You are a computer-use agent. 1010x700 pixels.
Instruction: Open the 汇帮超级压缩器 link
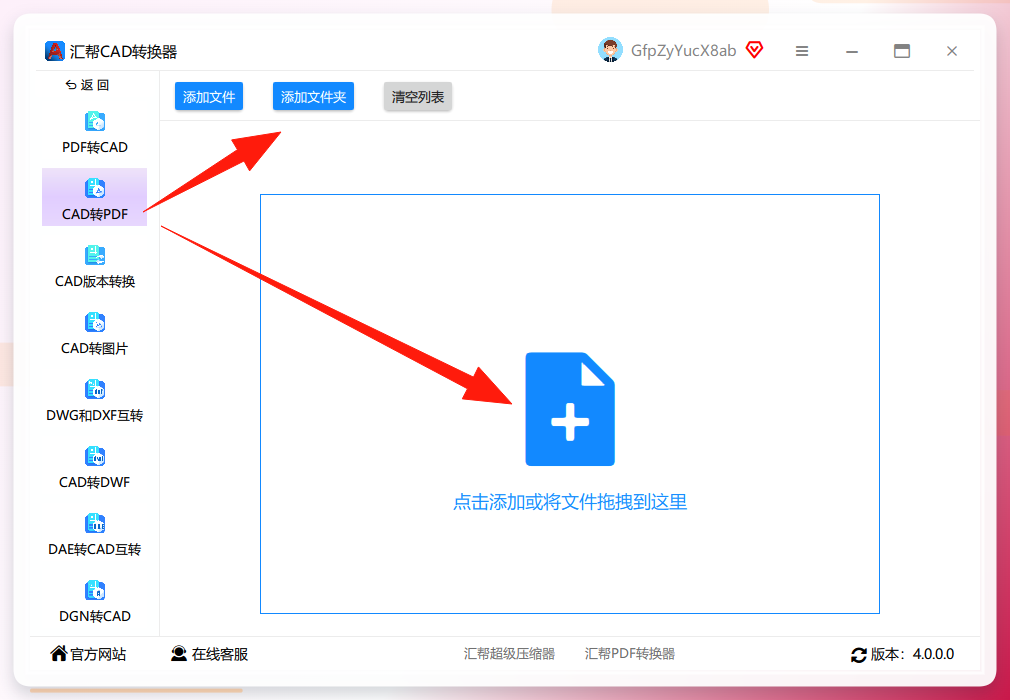click(509, 654)
